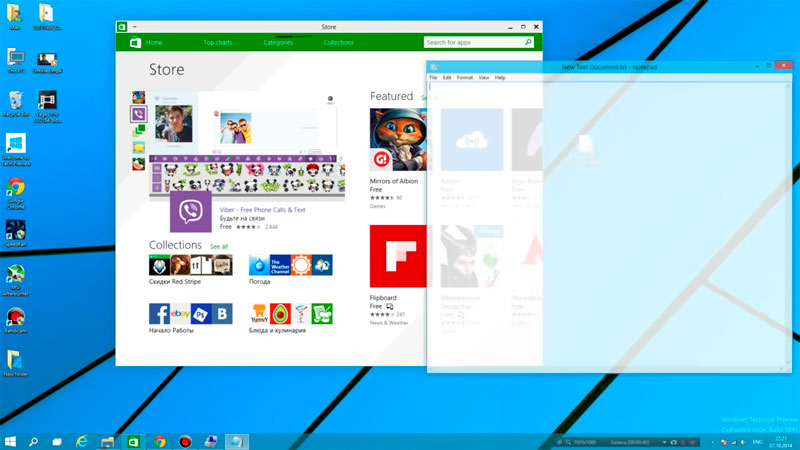Screen dimensions: 800x450
Task: Open Task View from the taskbar
Action: [x=57, y=441]
